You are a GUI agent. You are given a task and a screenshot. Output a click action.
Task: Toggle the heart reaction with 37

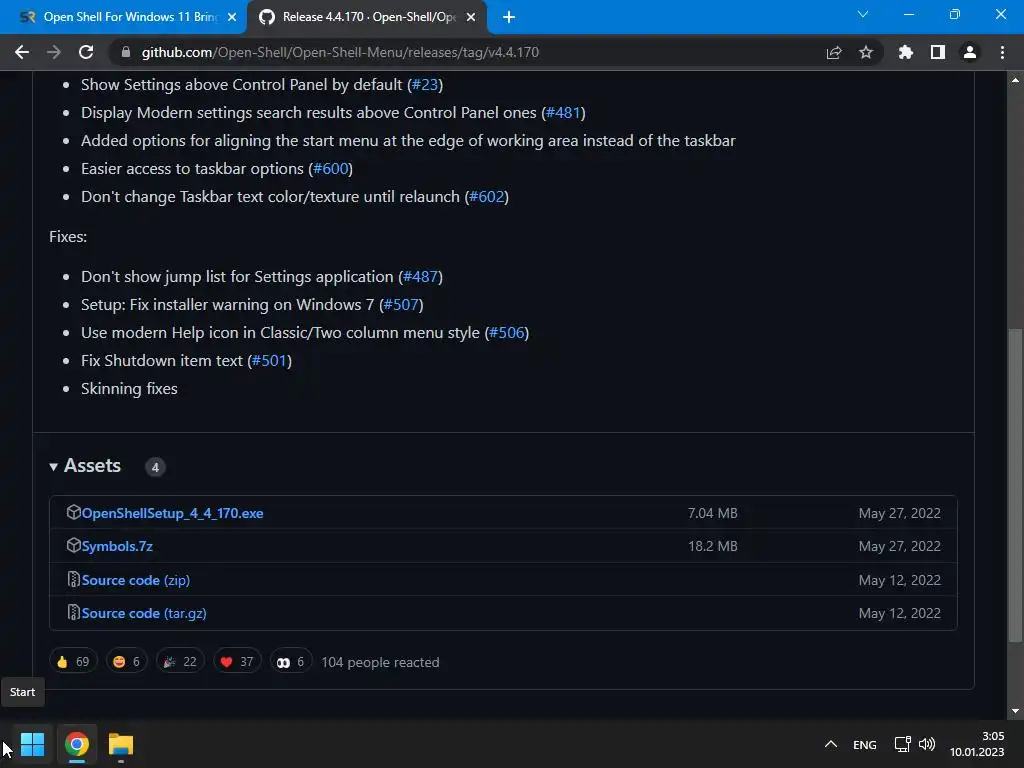(236, 662)
